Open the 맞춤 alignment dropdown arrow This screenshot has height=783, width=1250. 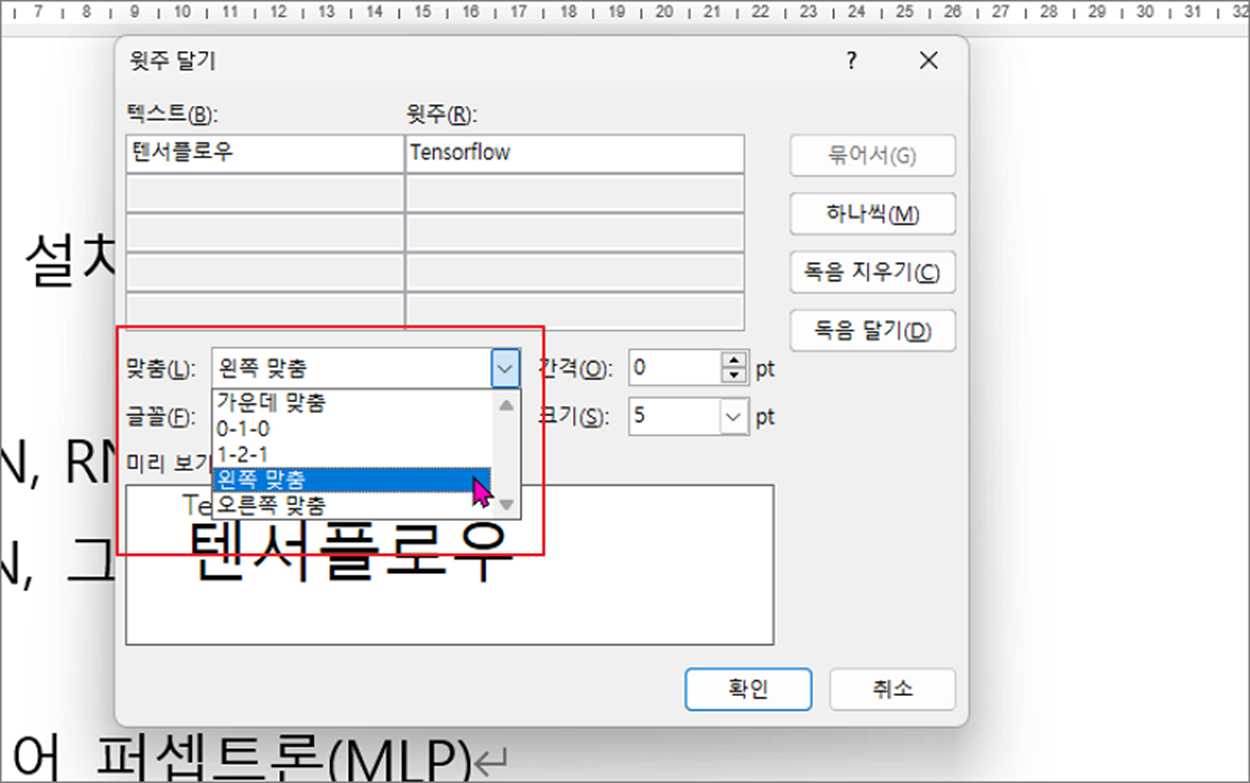pos(506,368)
